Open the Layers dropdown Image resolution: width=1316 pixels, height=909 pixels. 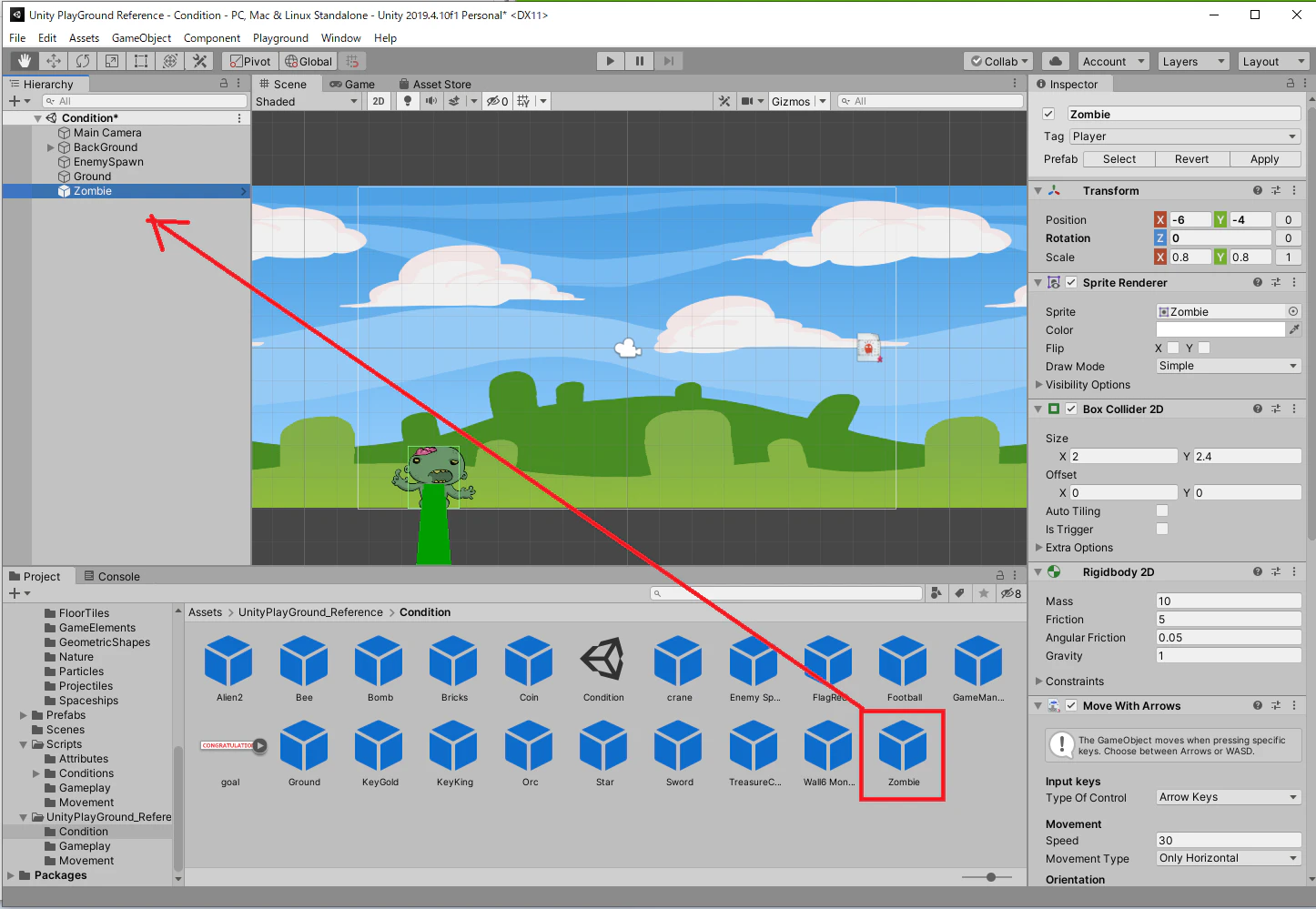pos(1194,61)
